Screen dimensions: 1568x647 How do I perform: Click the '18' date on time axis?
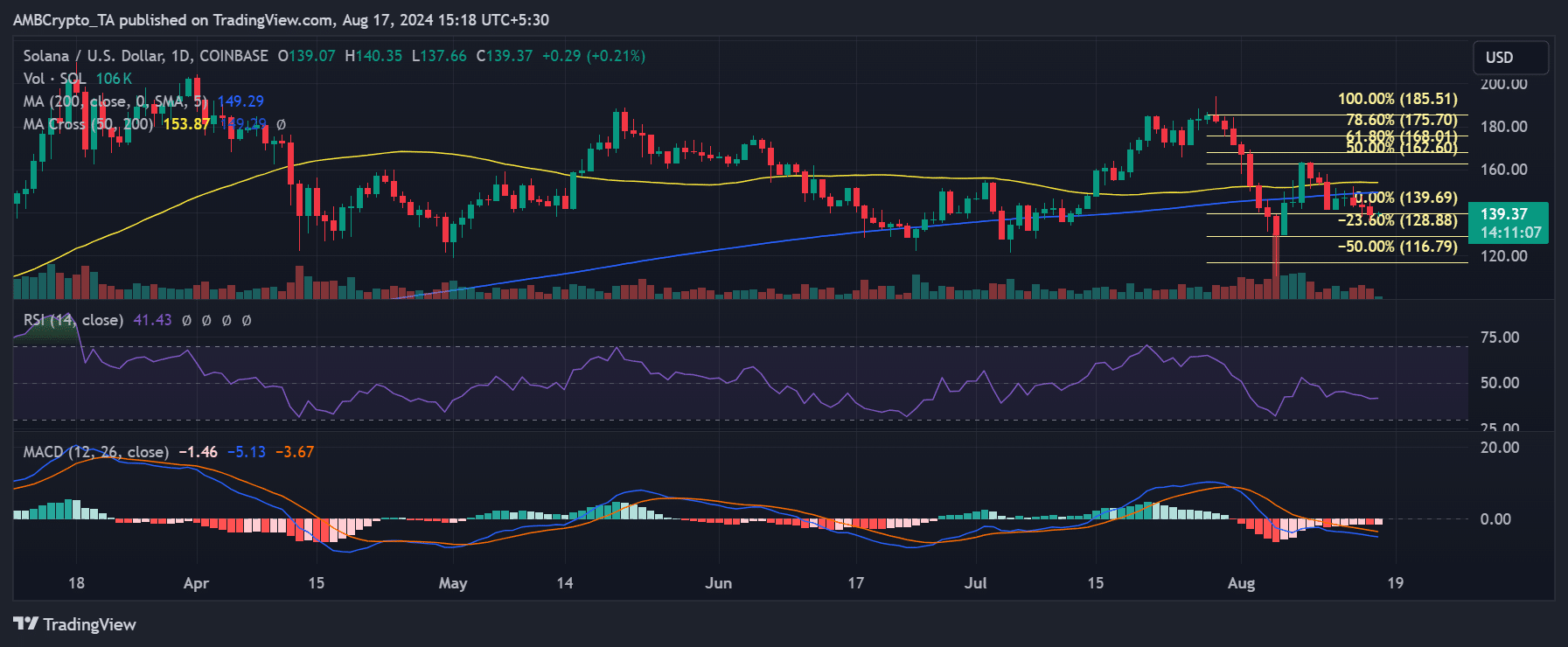(x=77, y=583)
